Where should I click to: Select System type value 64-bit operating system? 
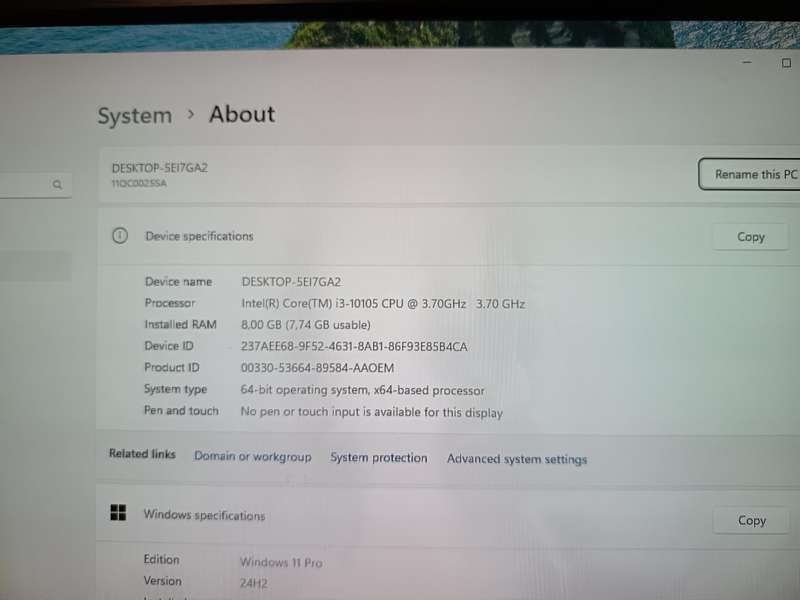pyautogui.click(x=362, y=390)
